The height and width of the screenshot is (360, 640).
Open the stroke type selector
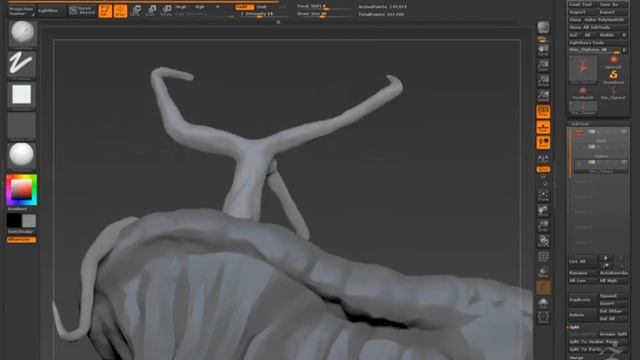pyautogui.click(x=22, y=64)
